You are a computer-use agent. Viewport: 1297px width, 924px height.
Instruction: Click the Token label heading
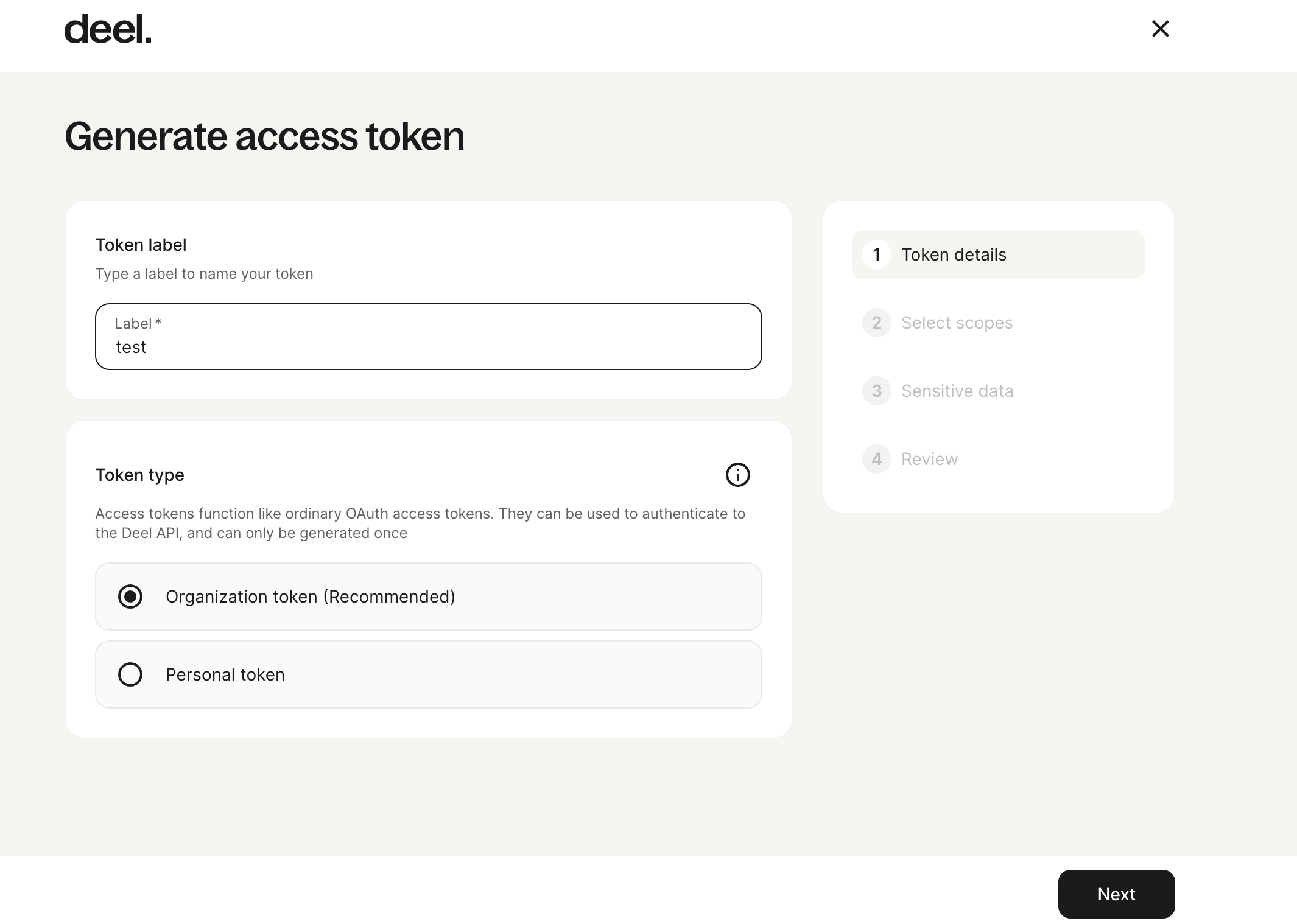[x=141, y=245]
